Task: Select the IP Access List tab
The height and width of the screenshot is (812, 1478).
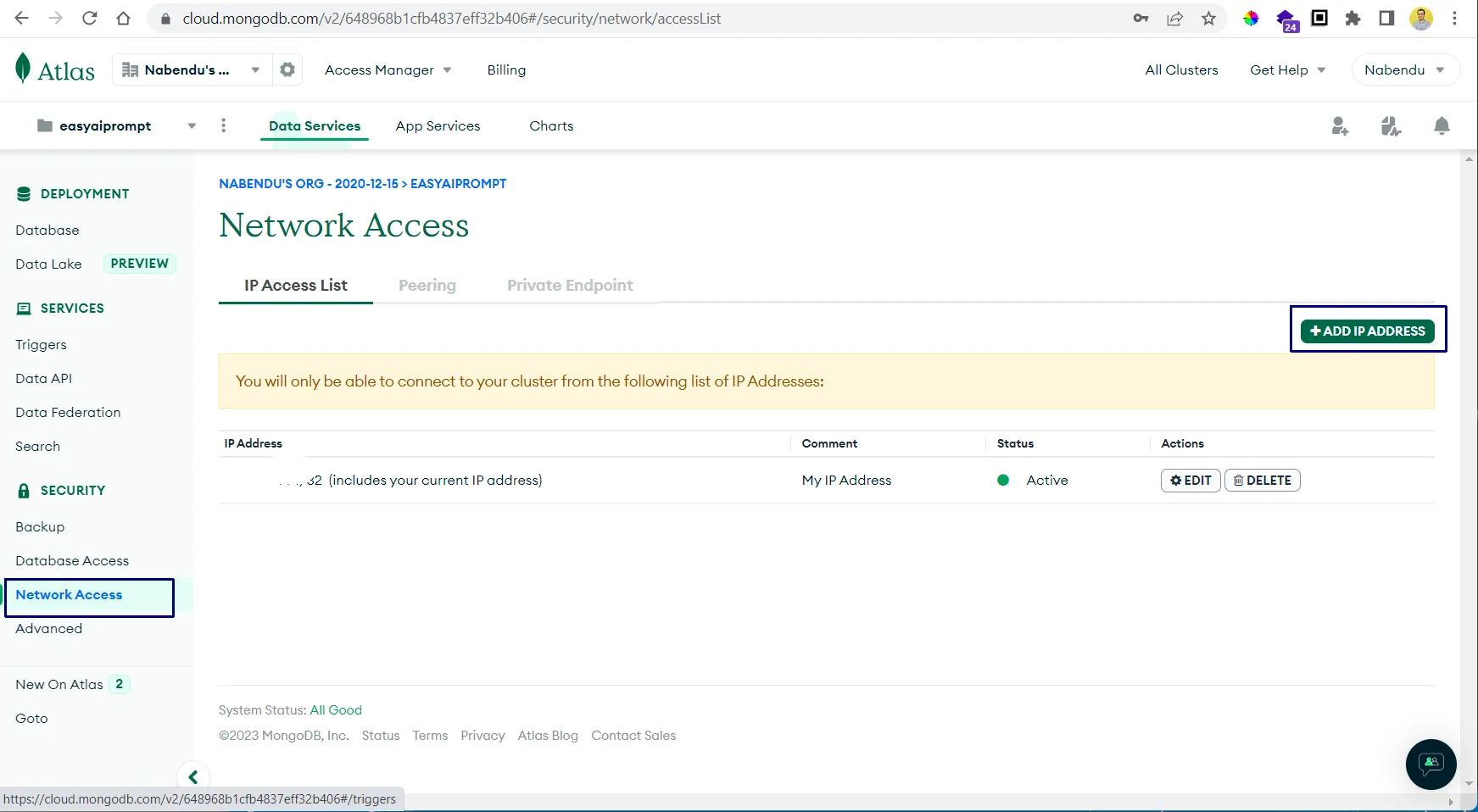Action: click(296, 286)
